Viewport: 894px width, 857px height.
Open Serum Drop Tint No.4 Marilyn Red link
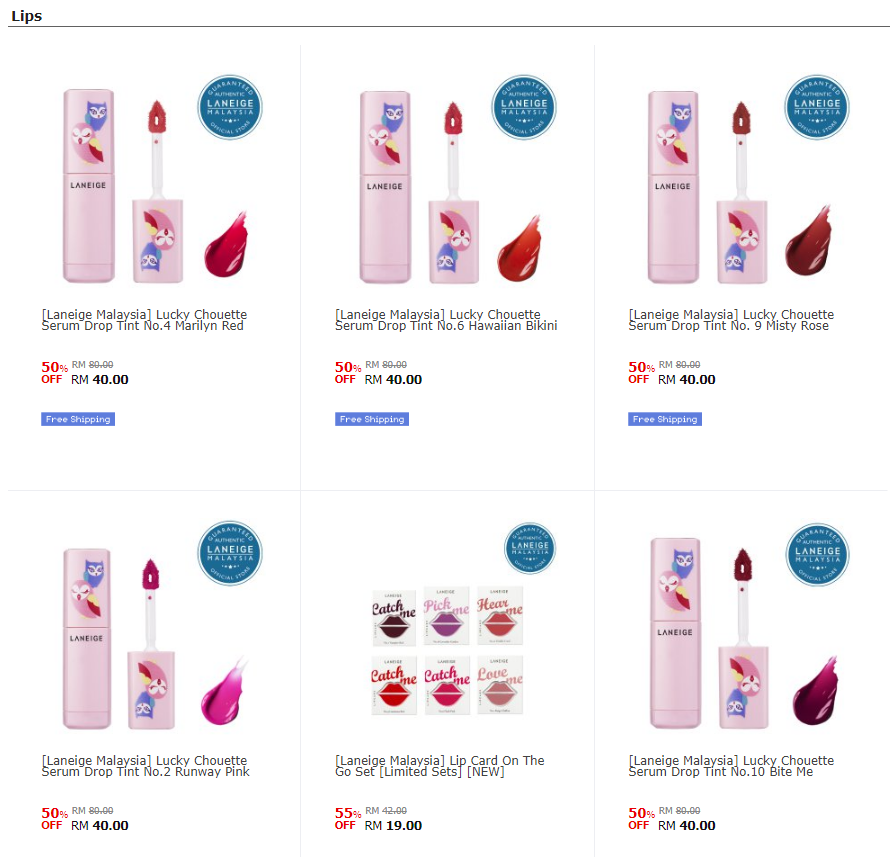pyautogui.click(x=144, y=320)
